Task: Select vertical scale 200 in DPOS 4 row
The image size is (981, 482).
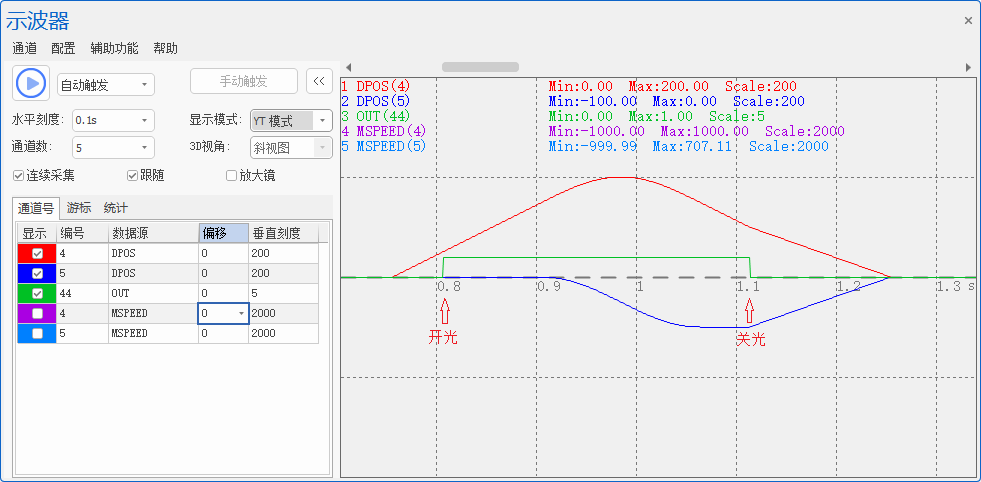Action: [283, 254]
